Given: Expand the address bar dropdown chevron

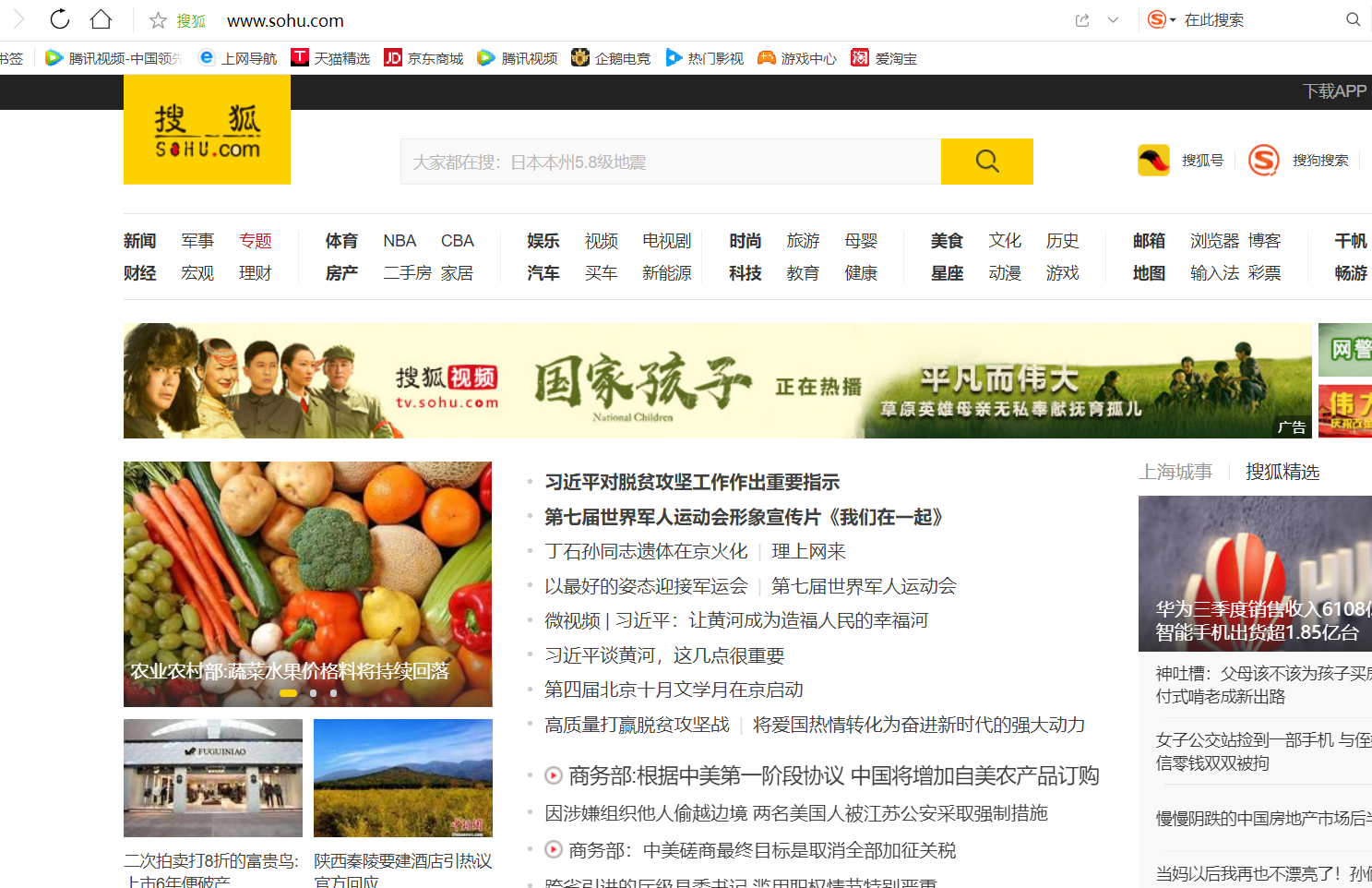Looking at the screenshot, I should (x=1113, y=20).
